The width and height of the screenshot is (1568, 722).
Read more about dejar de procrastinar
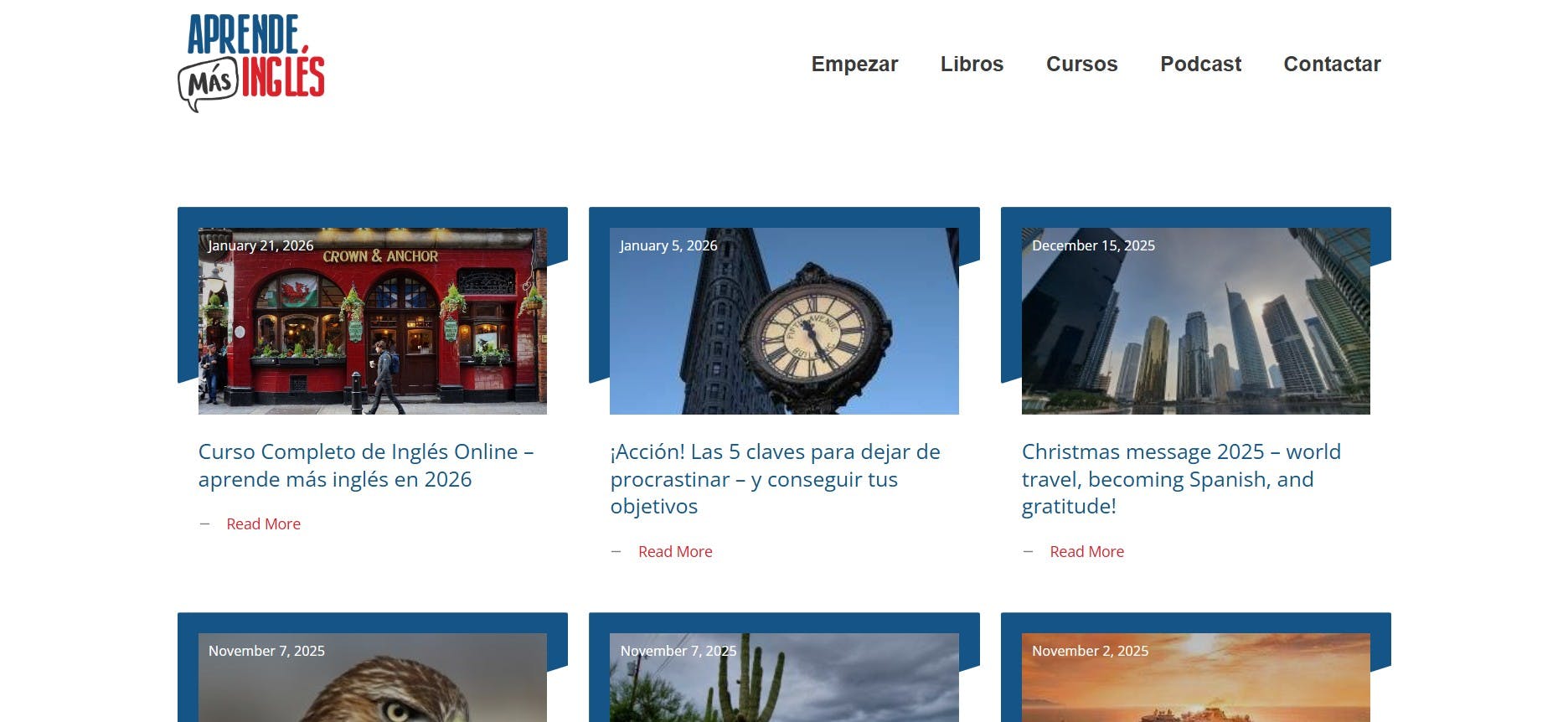click(x=675, y=551)
